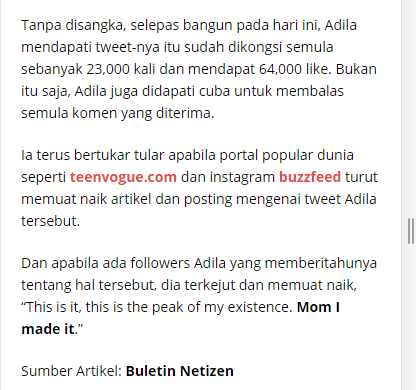Click the bold "Mom I" text
The height and width of the screenshot is (390, 416).
coord(318,307)
